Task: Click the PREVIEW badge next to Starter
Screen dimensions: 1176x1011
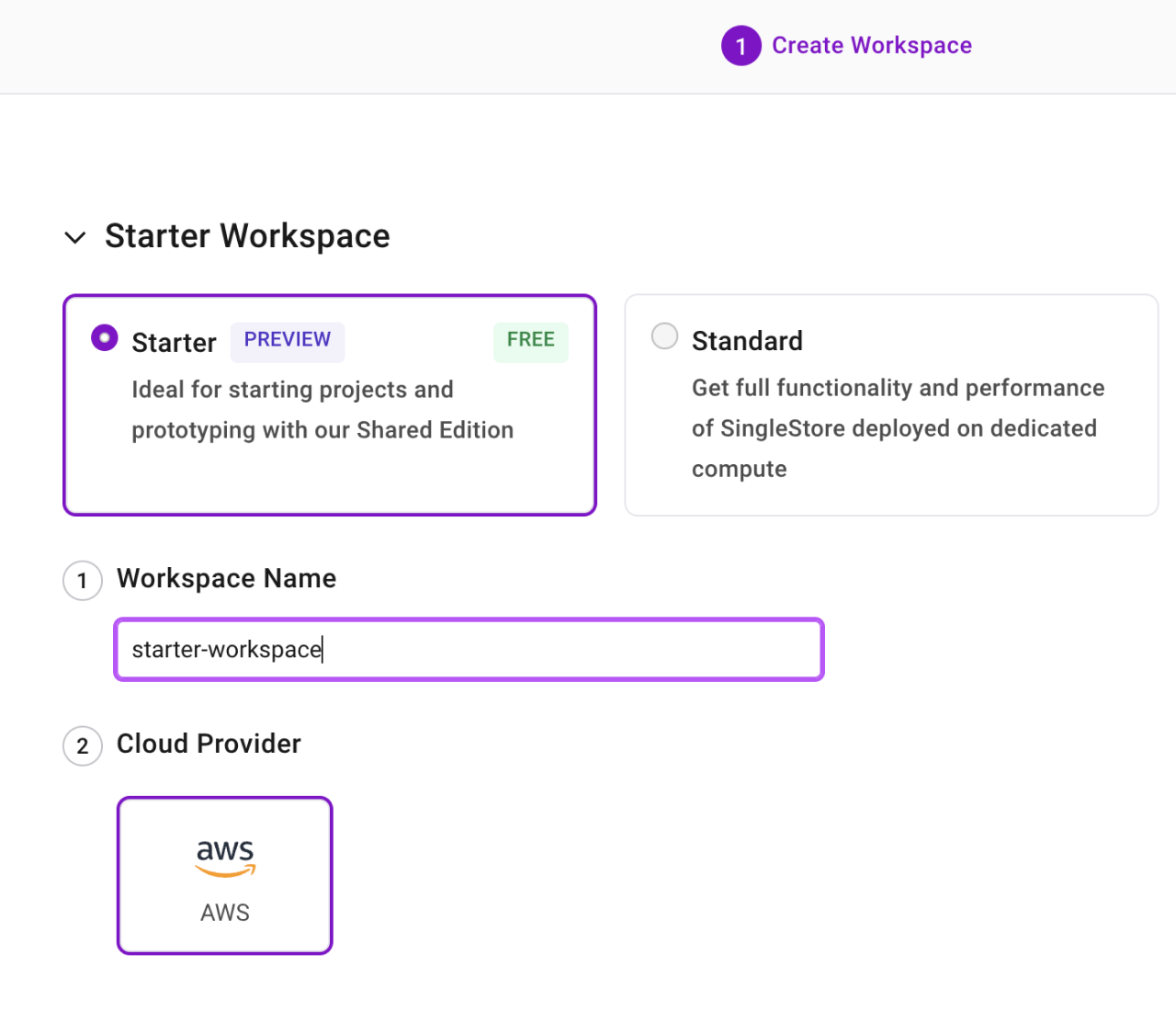Action: click(287, 341)
